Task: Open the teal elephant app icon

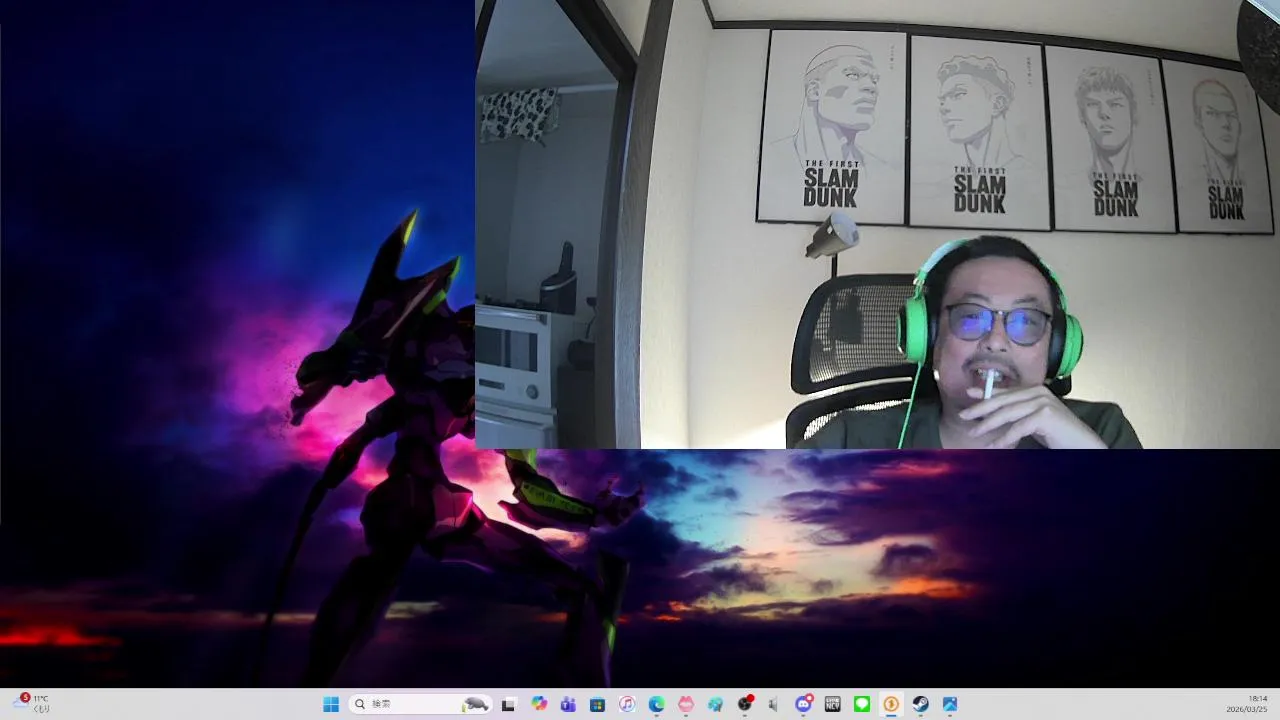Action: (x=715, y=704)
